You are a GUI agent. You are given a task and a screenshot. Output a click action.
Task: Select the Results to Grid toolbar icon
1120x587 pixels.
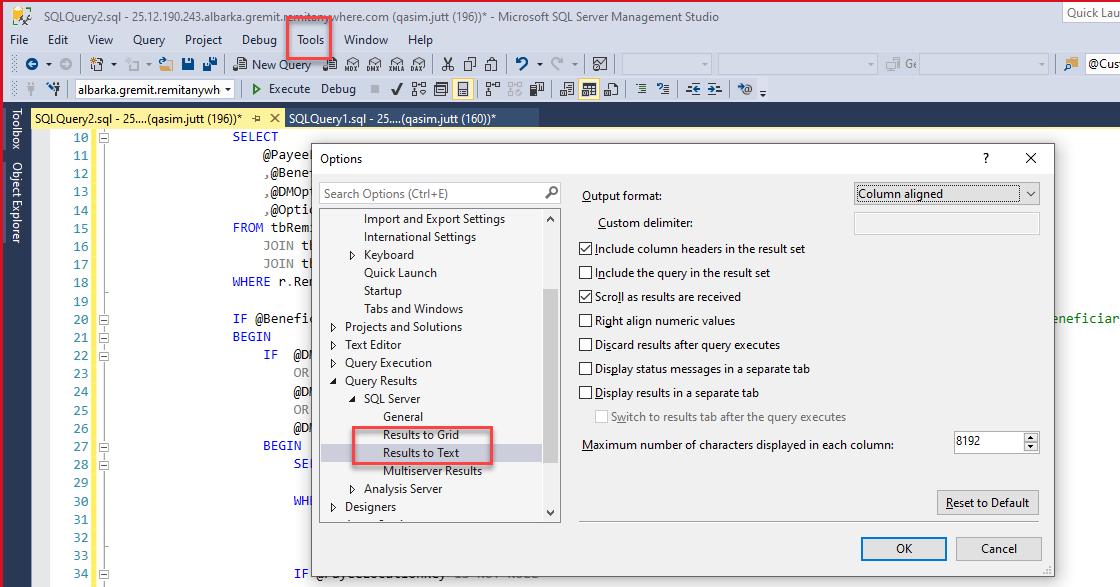coord(589,89)
